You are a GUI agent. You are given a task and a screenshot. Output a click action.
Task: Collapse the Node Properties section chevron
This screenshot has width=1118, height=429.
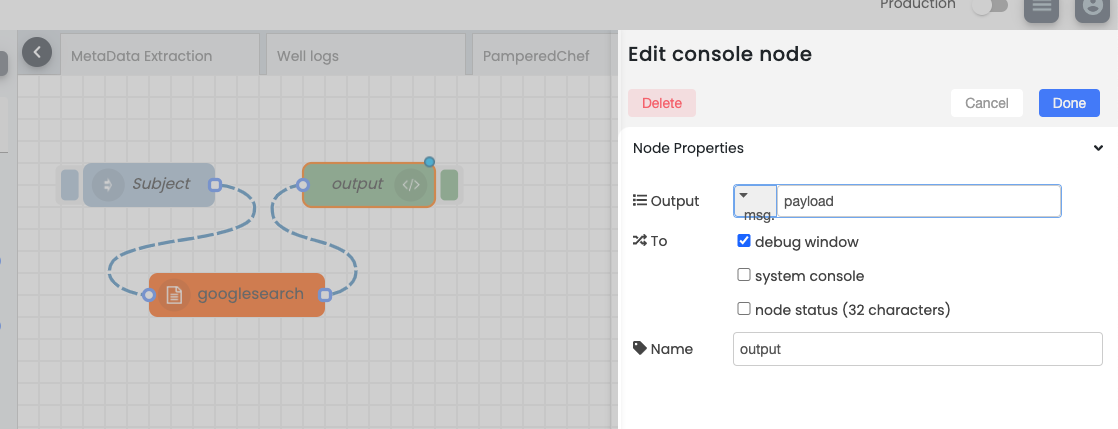coord(1099,148)
